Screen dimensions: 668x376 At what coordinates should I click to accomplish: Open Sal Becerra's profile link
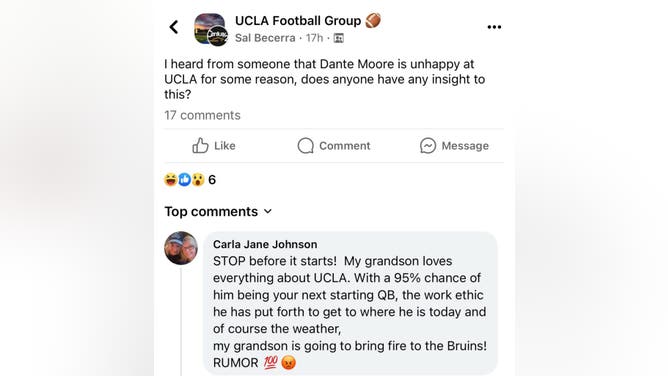(265, 38)
